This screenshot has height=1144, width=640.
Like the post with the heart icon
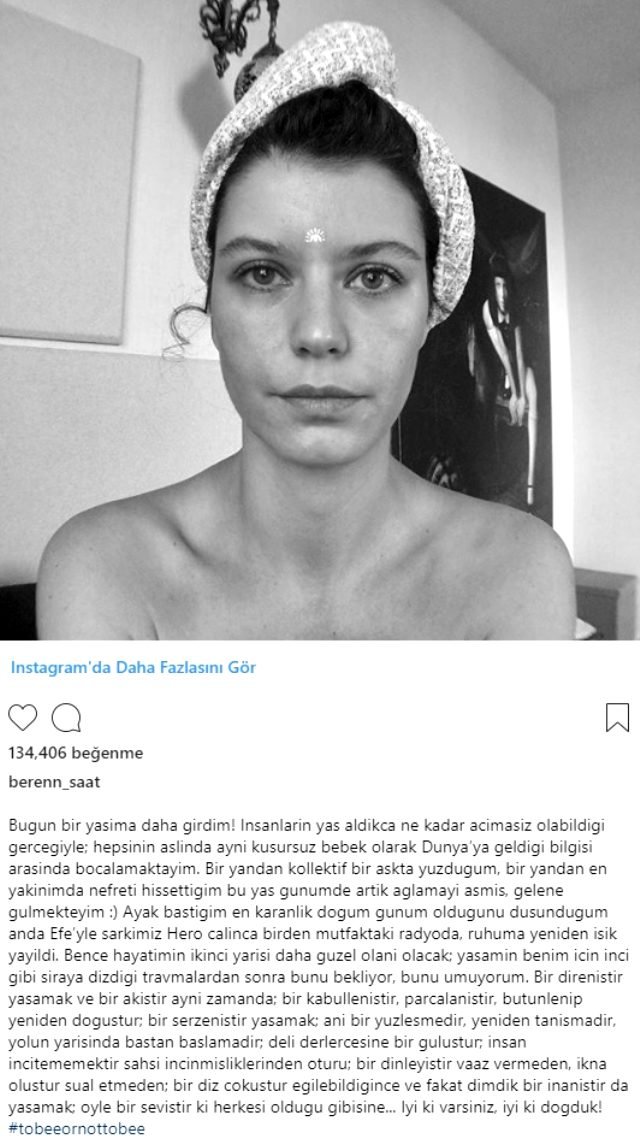(x=23, y=718)
